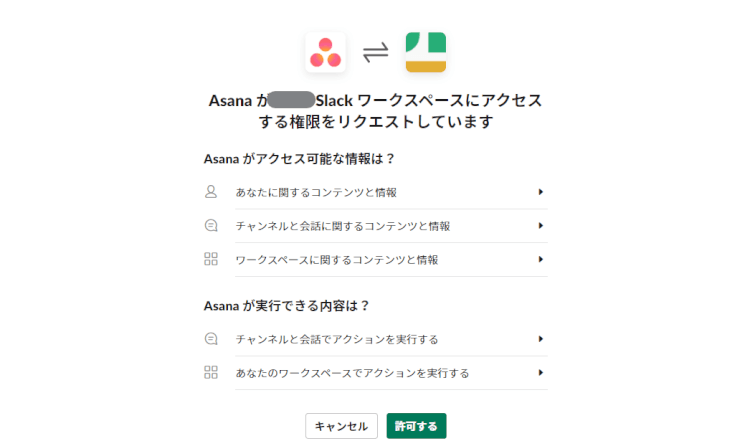Expand arrow for あなたのワークスペースでアクションを実行する
Viewport: 750px width, 446px height.
540,372
